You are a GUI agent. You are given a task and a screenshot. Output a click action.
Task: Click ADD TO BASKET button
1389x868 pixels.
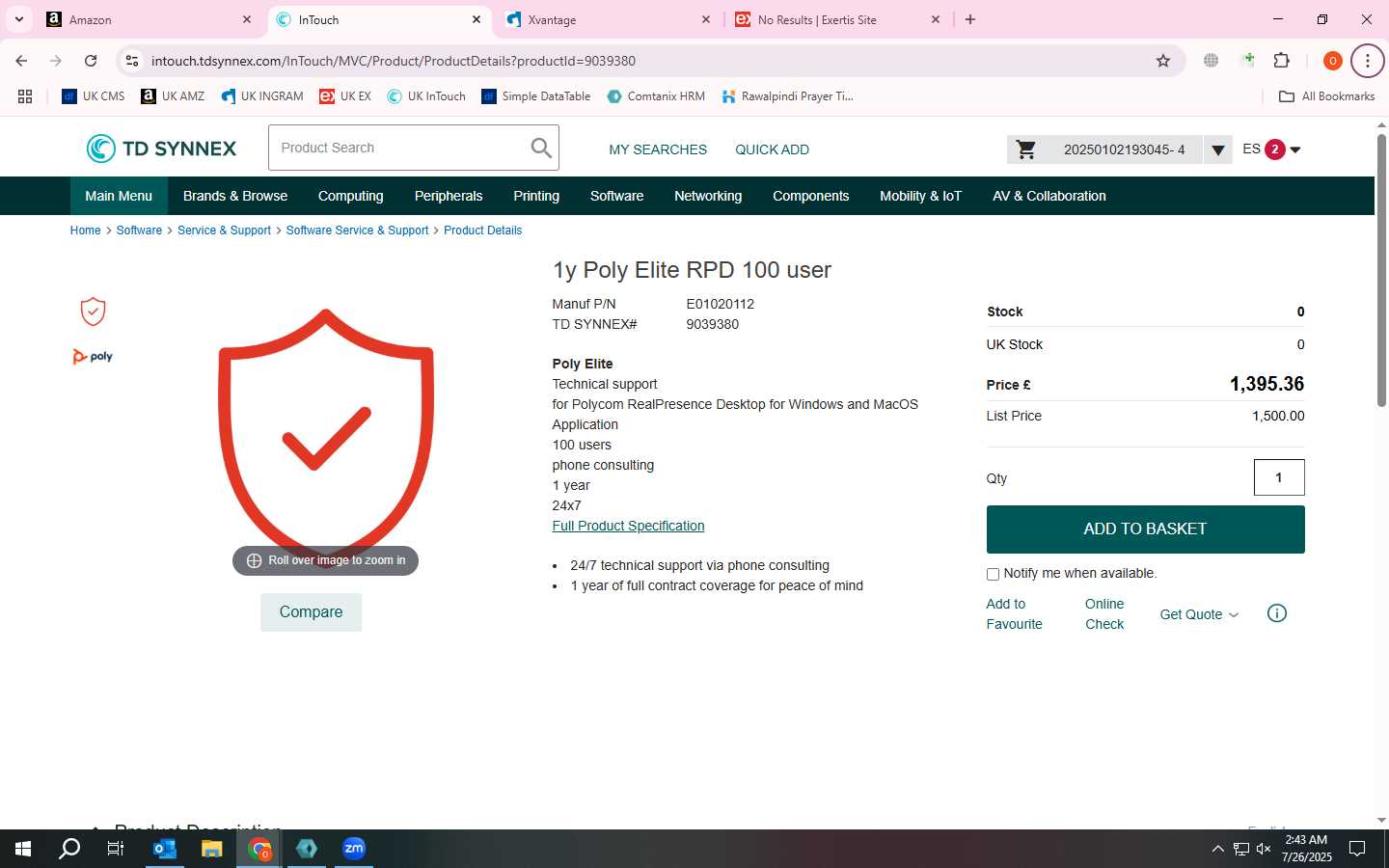point(1145,529)
